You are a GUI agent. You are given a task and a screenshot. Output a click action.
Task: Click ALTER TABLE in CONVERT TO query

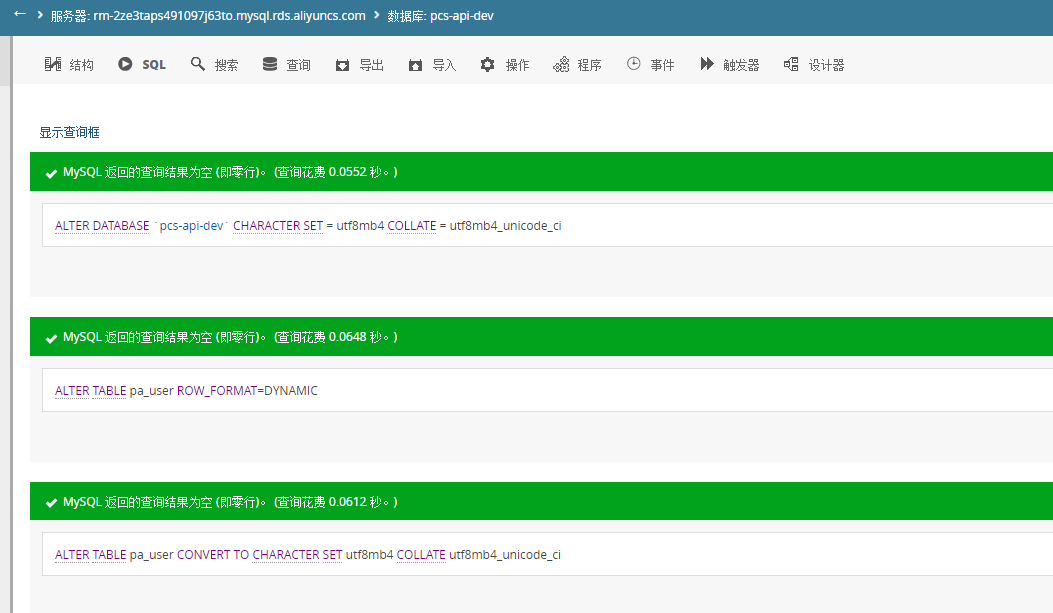coord(91,555)
